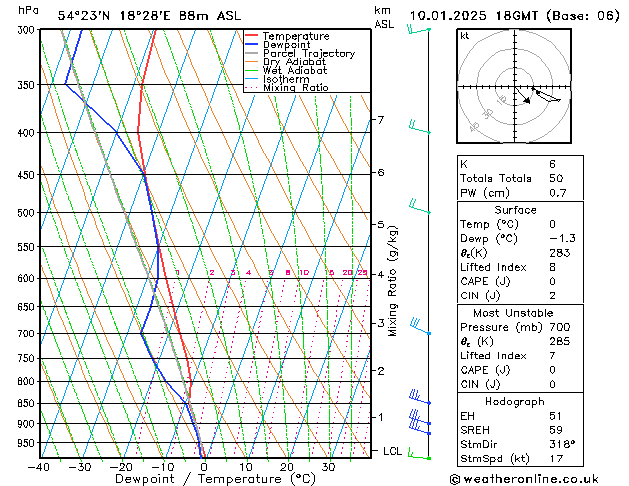This screenshot has height=486, width=629.
Task: Click the 'Mixing Ratio (g/kg)' vertical axis title
Action: 393,281
